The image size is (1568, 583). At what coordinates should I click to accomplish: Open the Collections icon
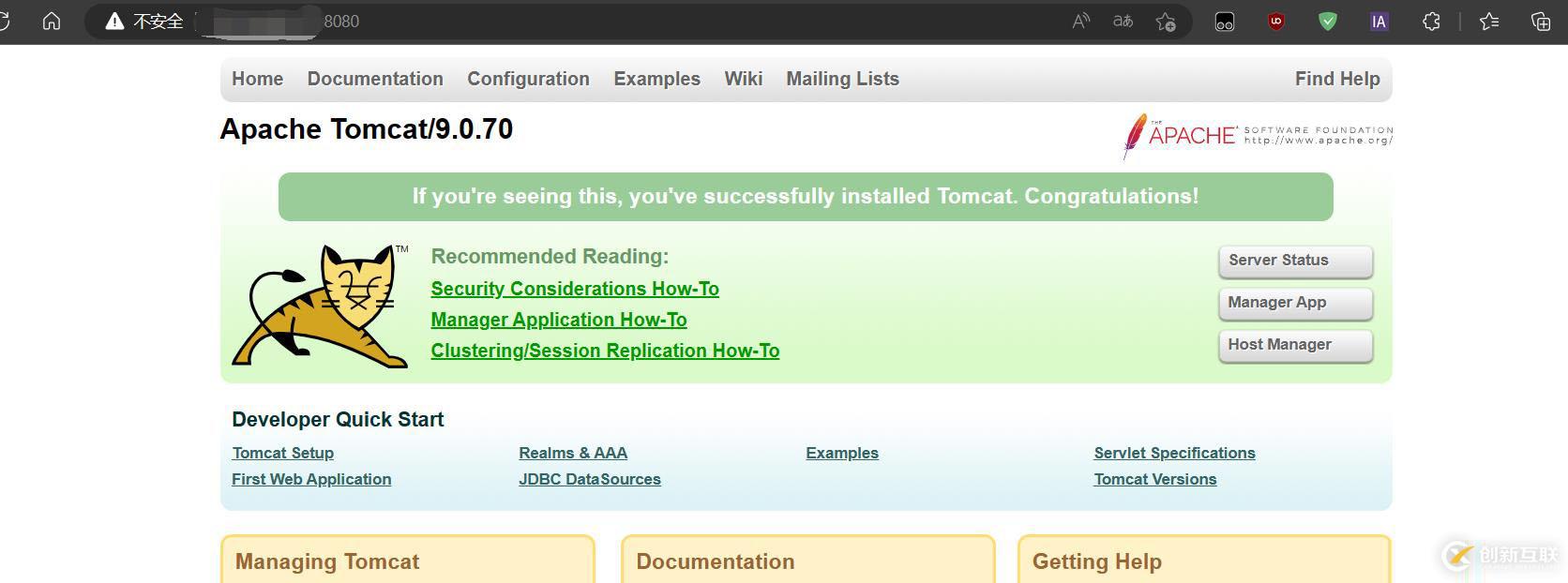[1540, 22]
